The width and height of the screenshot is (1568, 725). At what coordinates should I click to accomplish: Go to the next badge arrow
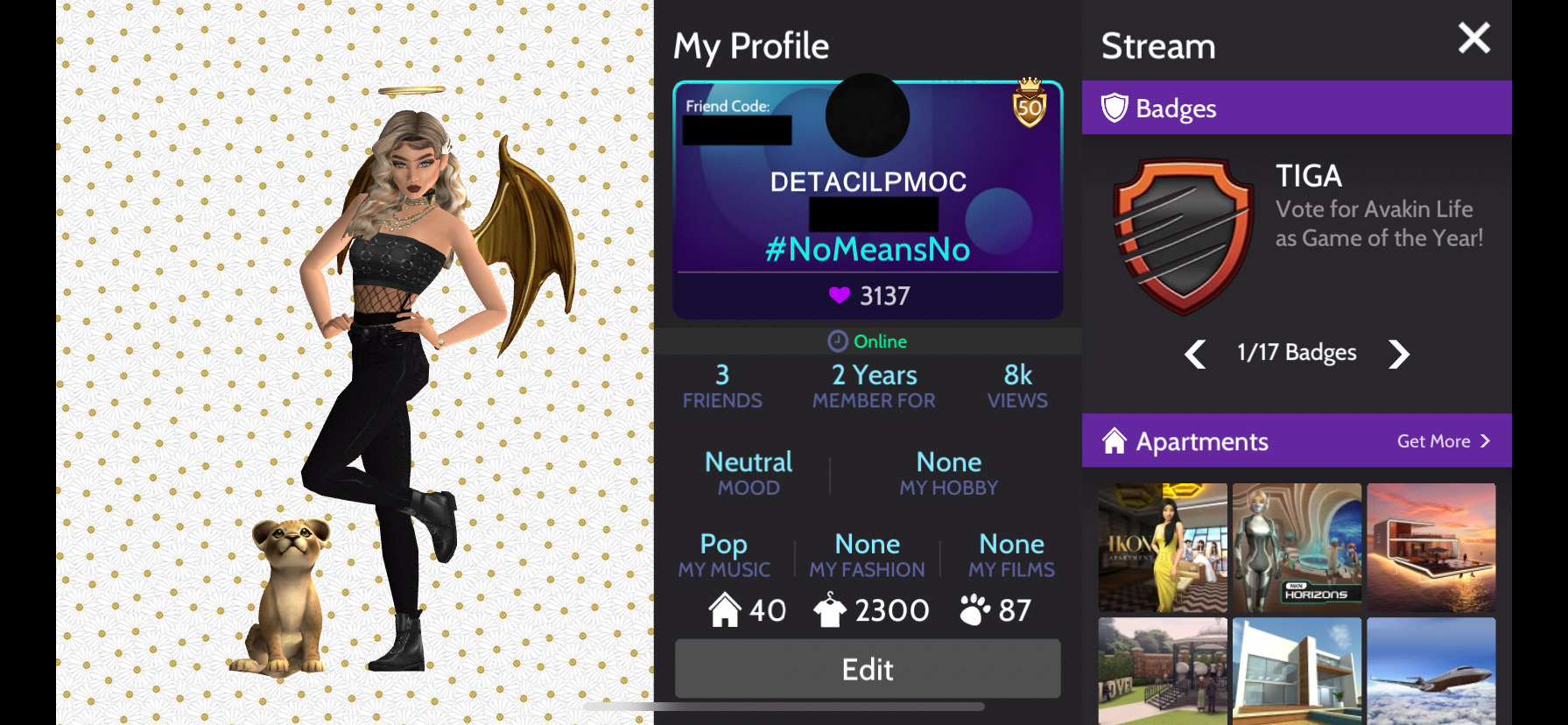pyautogui.click(x=1399, y=354)
